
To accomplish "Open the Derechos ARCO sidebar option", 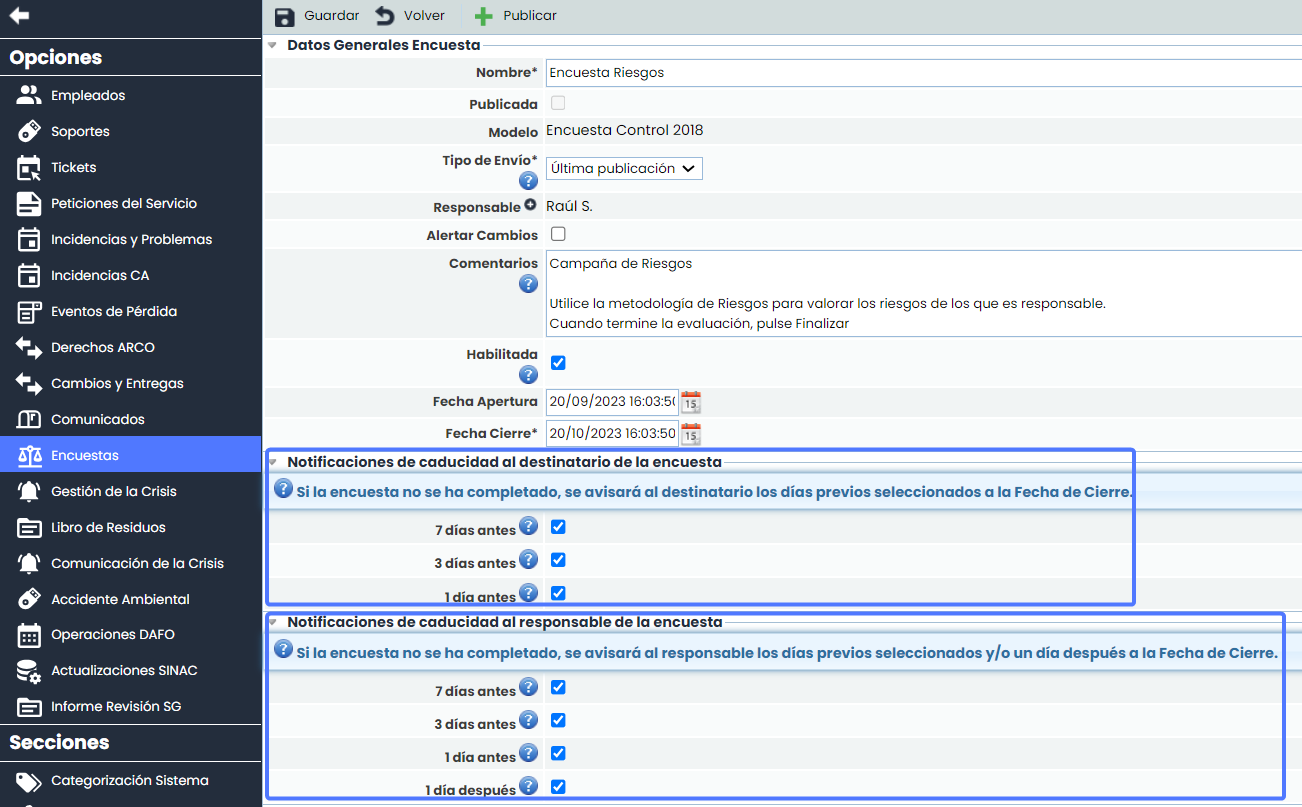I will (103, 347).
